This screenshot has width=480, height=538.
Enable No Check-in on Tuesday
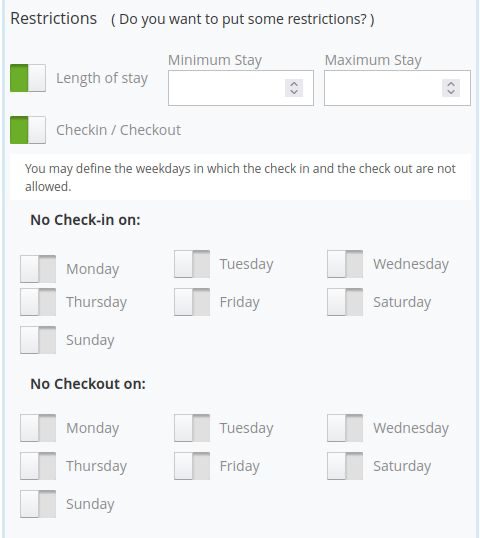pyautogui.click(x=192, y=264)
